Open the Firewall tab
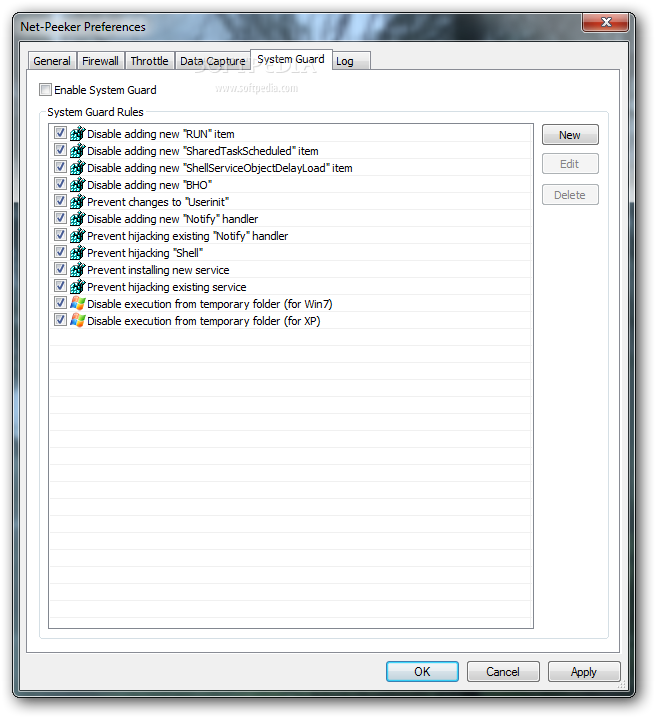 pyautogui.click(x=100, y=61)
